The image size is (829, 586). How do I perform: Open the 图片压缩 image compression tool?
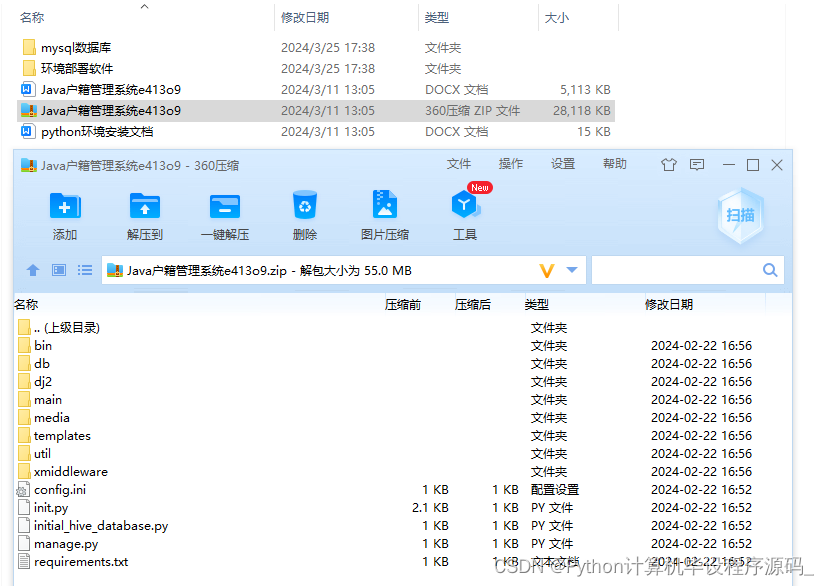click(x=383, y=212)
